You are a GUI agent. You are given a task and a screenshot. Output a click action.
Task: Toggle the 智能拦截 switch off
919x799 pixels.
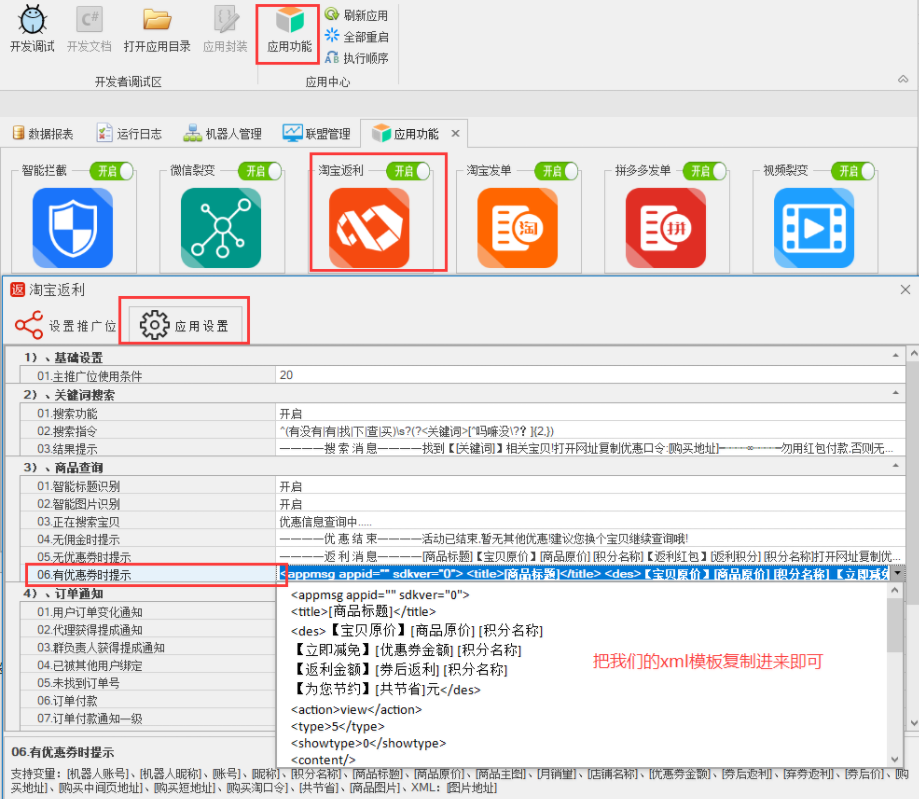click(x=112, y=171)
